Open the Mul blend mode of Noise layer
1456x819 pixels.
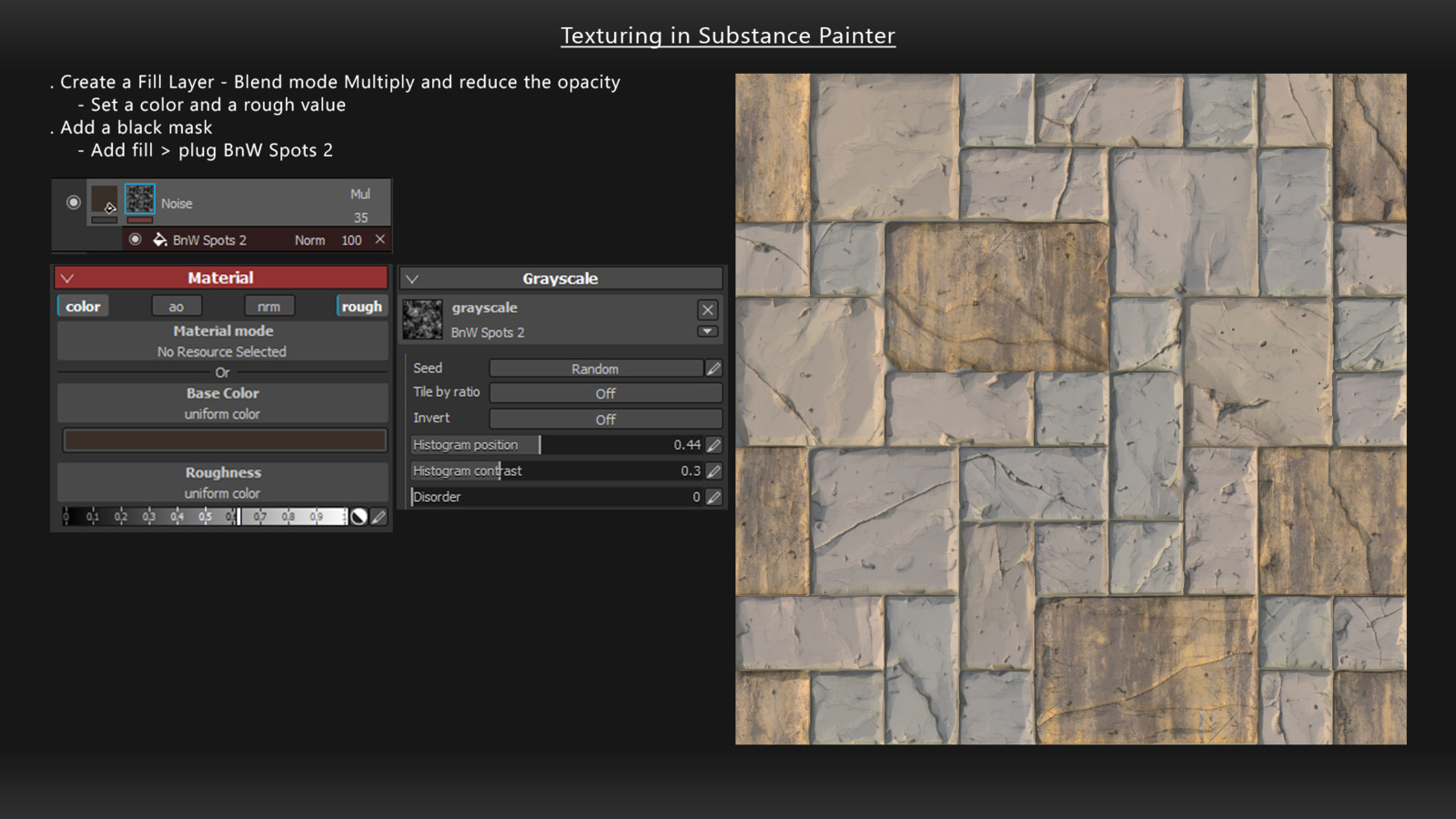[x=360, y=194]
